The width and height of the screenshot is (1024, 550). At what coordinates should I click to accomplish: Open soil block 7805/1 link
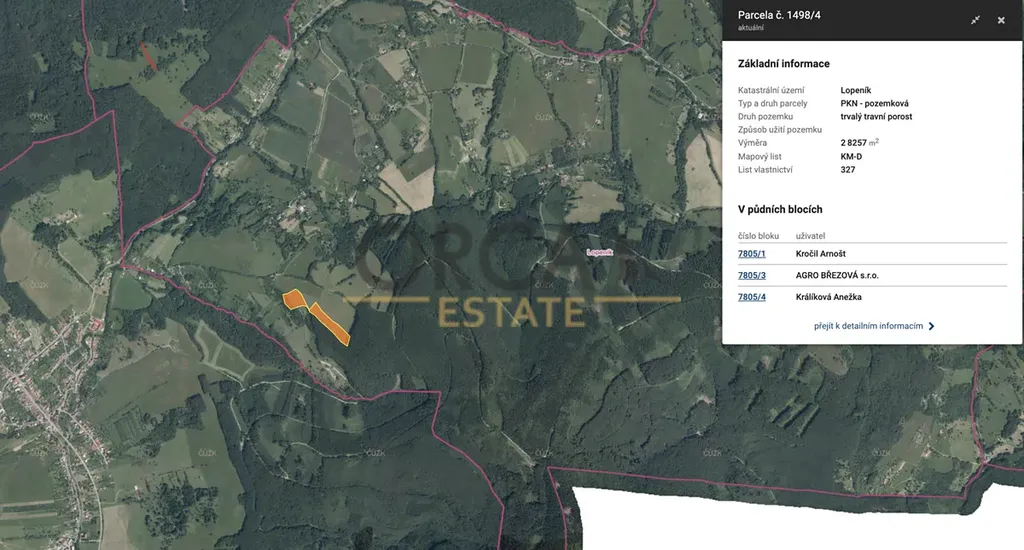click(x=751, y=254)
